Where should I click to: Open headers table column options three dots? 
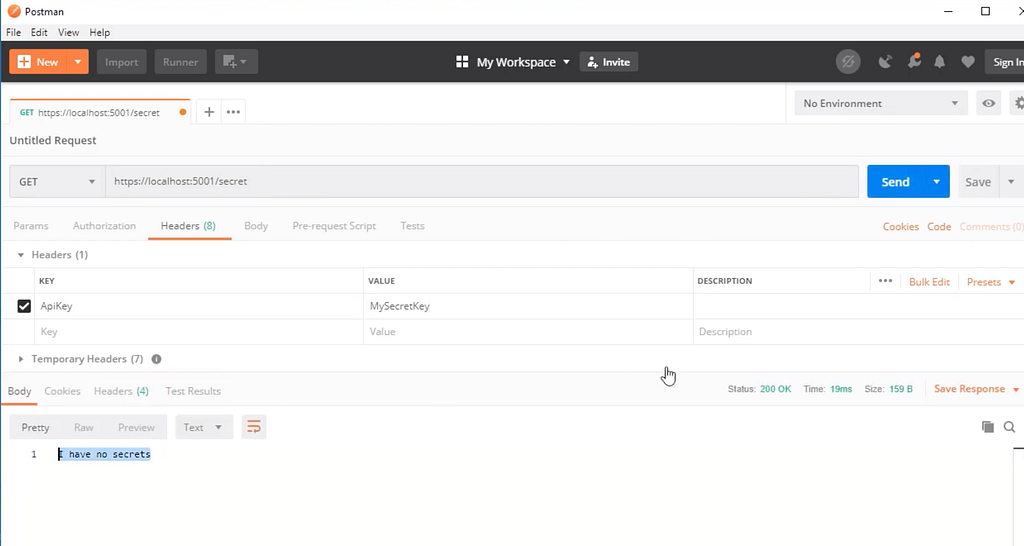point(885,281)
